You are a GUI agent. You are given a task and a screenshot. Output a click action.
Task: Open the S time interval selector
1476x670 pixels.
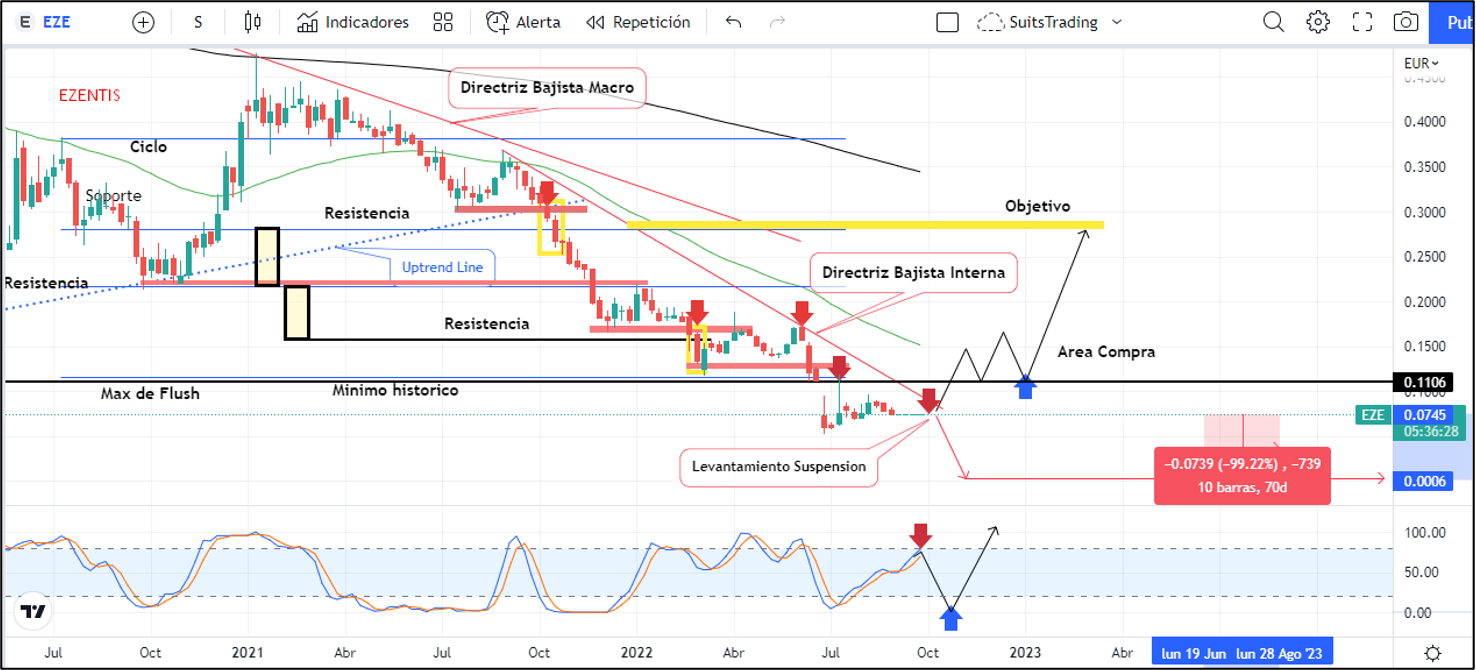(198, 22)
